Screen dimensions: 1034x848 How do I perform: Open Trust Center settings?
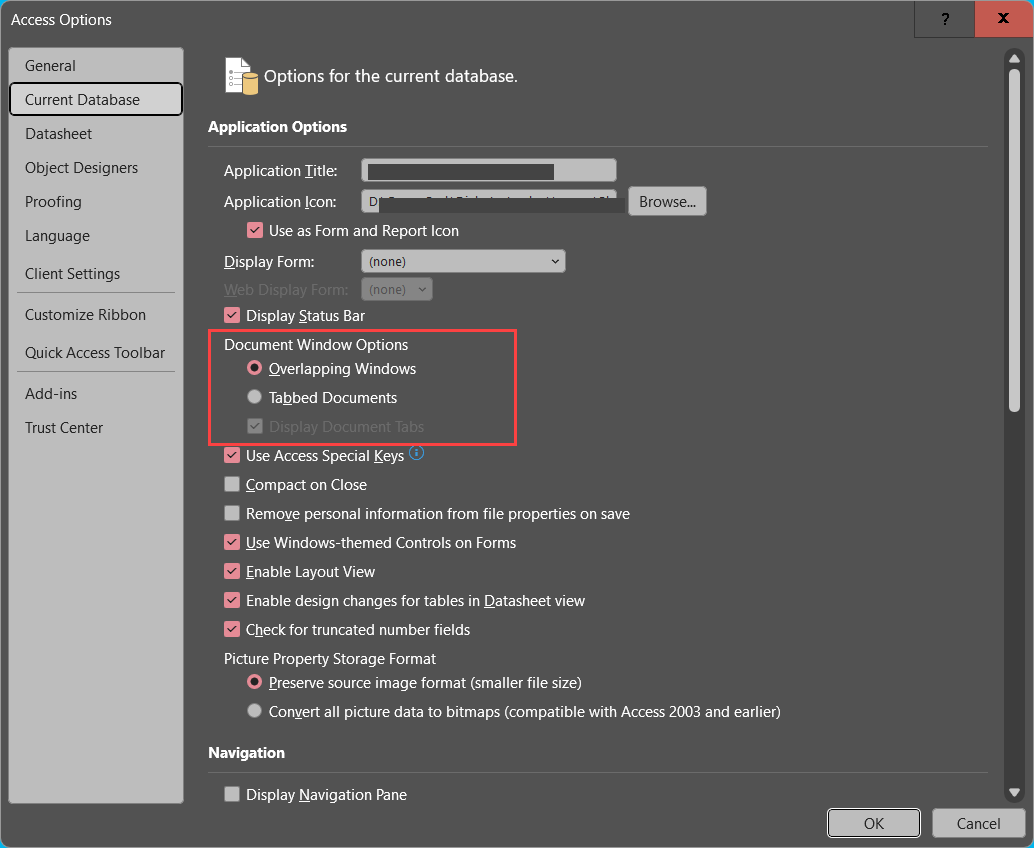pyautogui.click(x=96, y=428)
